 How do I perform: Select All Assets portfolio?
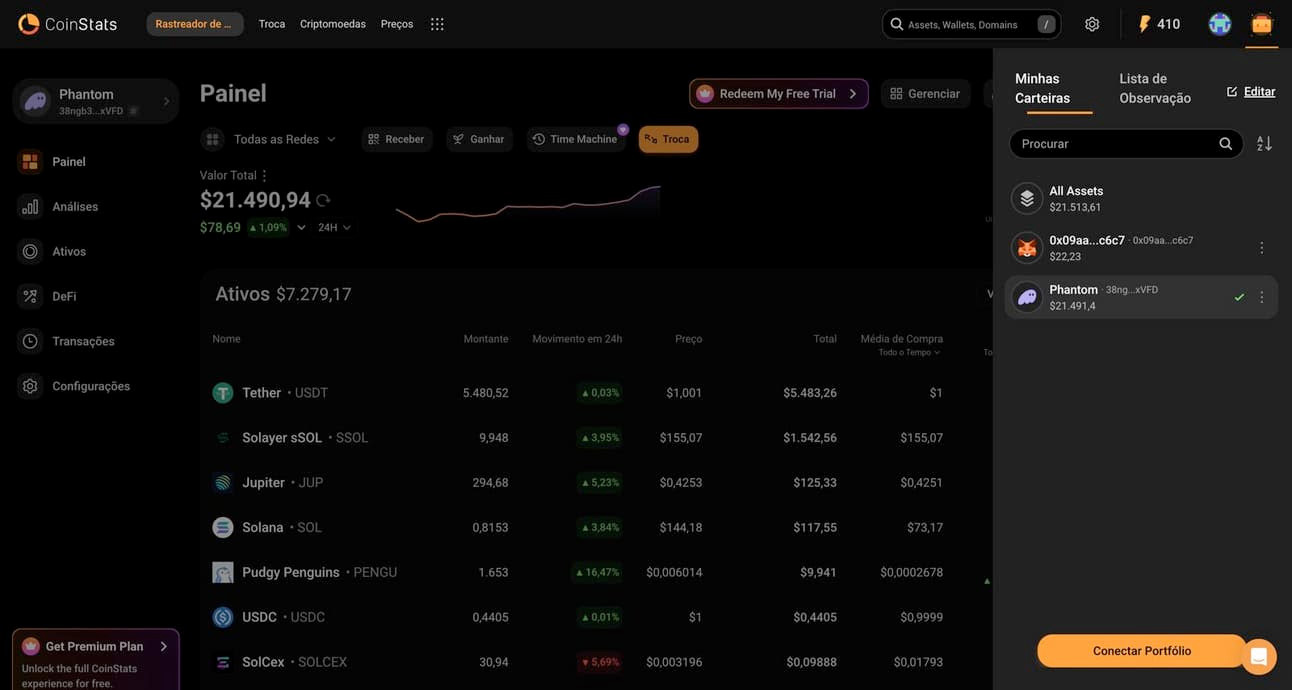(1076, 198)
